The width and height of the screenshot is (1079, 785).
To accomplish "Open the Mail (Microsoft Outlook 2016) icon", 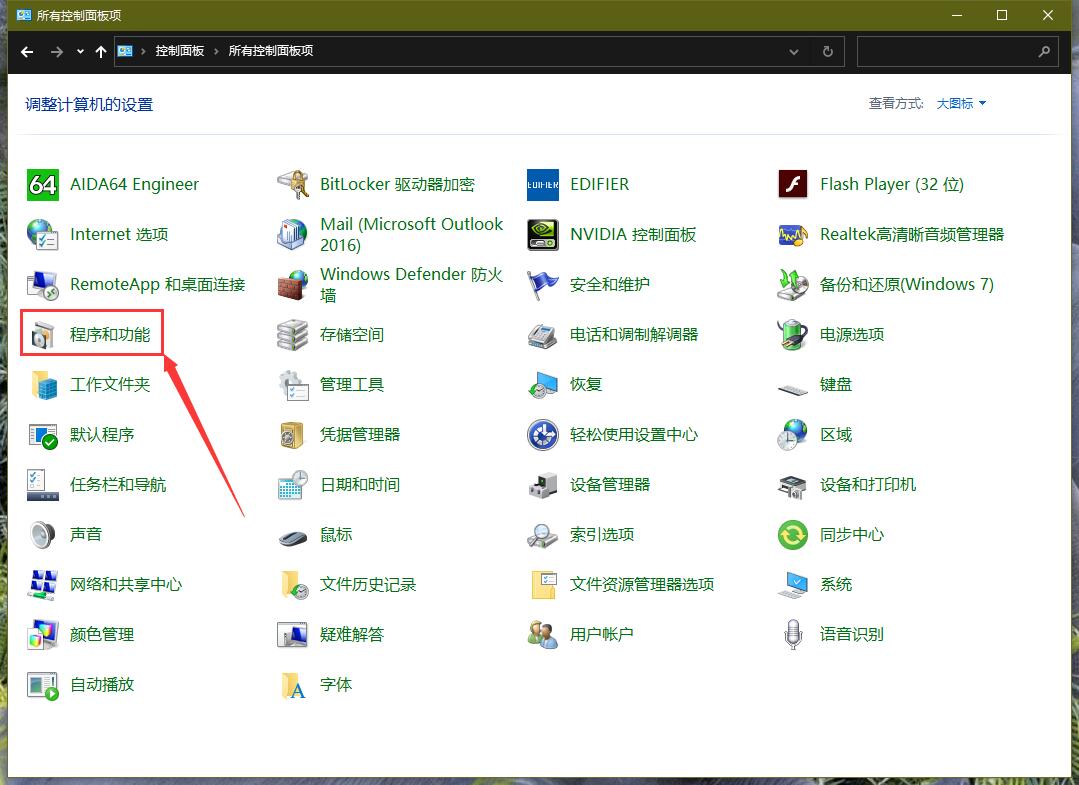I will [292, 235].
